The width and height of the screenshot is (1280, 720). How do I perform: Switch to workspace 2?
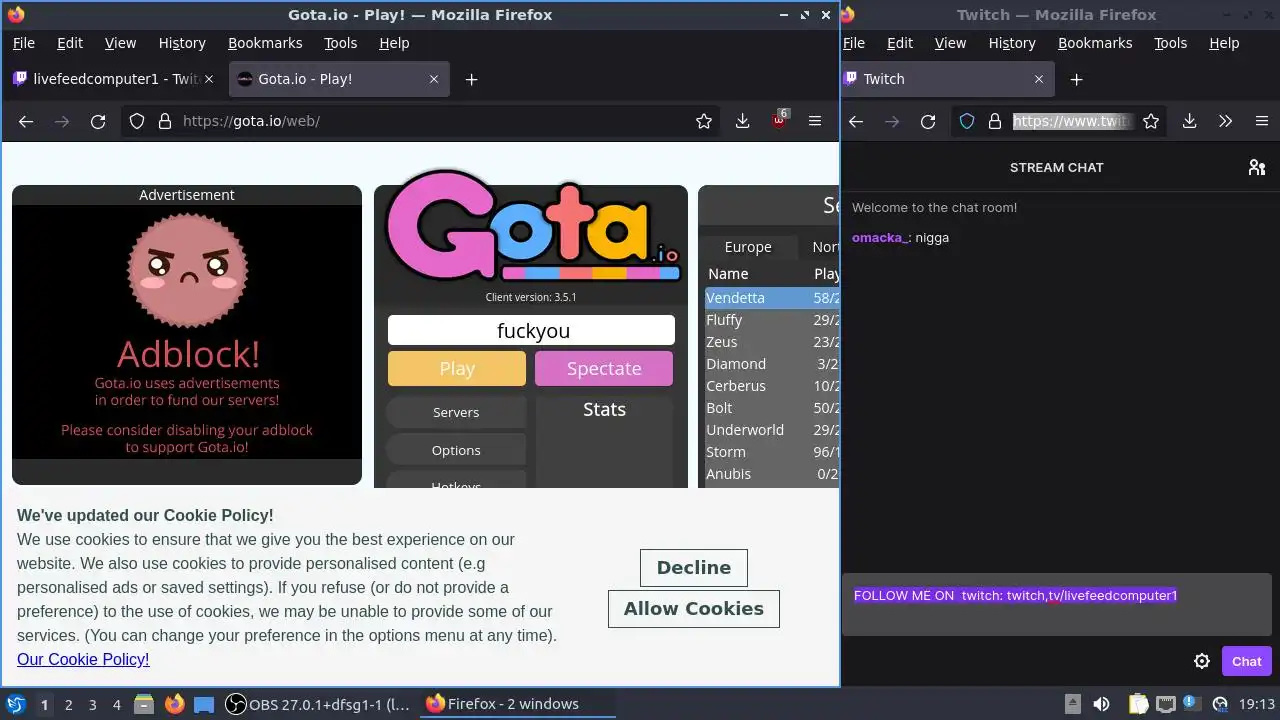pos(68,704)
